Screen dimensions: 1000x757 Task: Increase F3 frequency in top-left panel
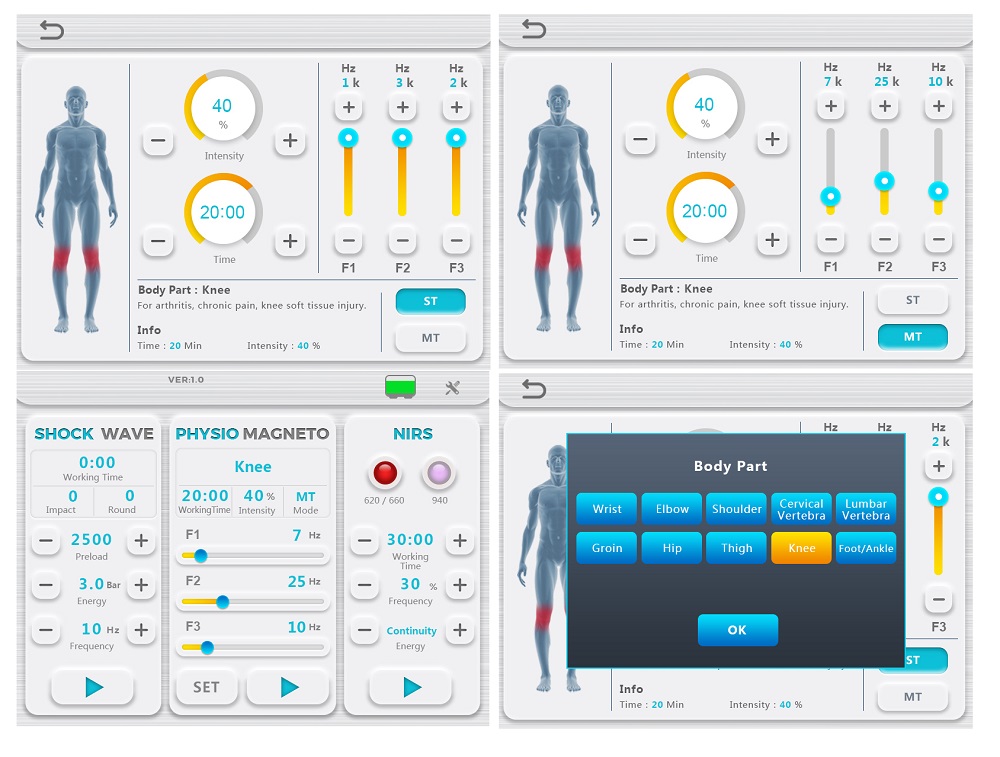click(456, 107)
